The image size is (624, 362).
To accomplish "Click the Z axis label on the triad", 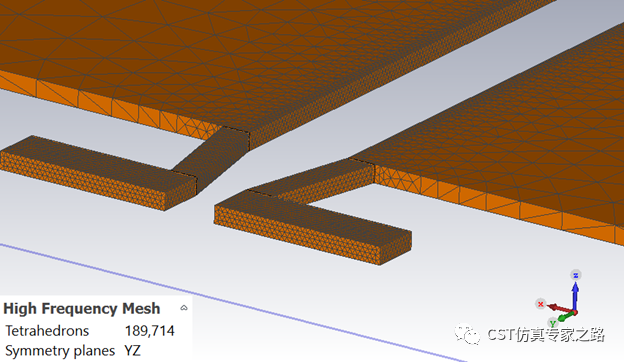I will pos(575,275).
